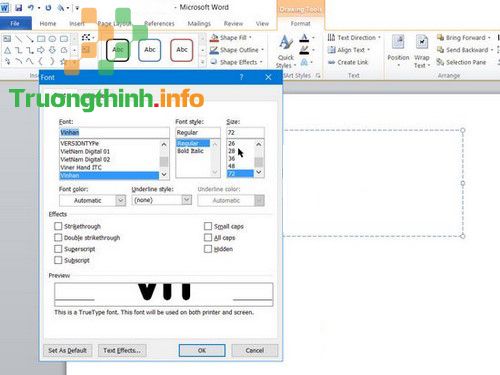This screenshot has height=375, width=500.
Task: Click Text Outline pen icon
Action: click(x=304, y=50)
